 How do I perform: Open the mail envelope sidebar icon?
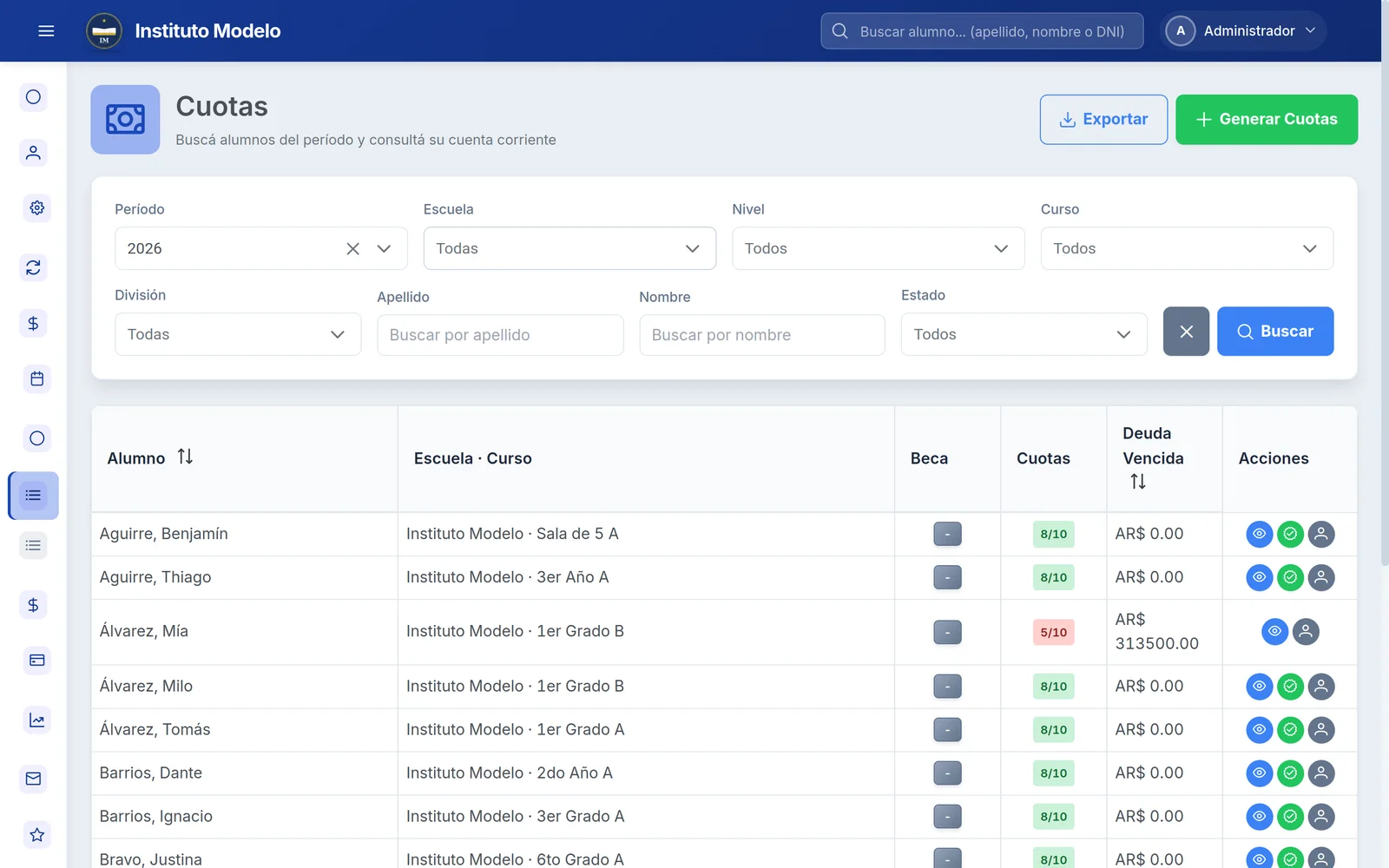tap(33, 779)
